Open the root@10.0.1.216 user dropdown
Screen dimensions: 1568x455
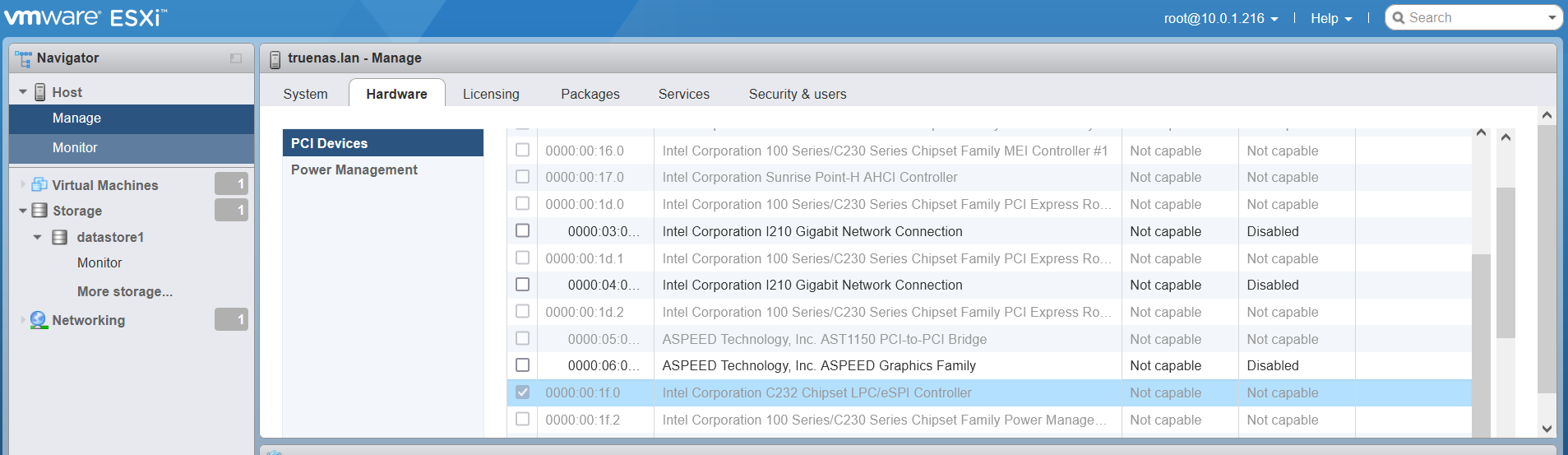point(1220,18)
